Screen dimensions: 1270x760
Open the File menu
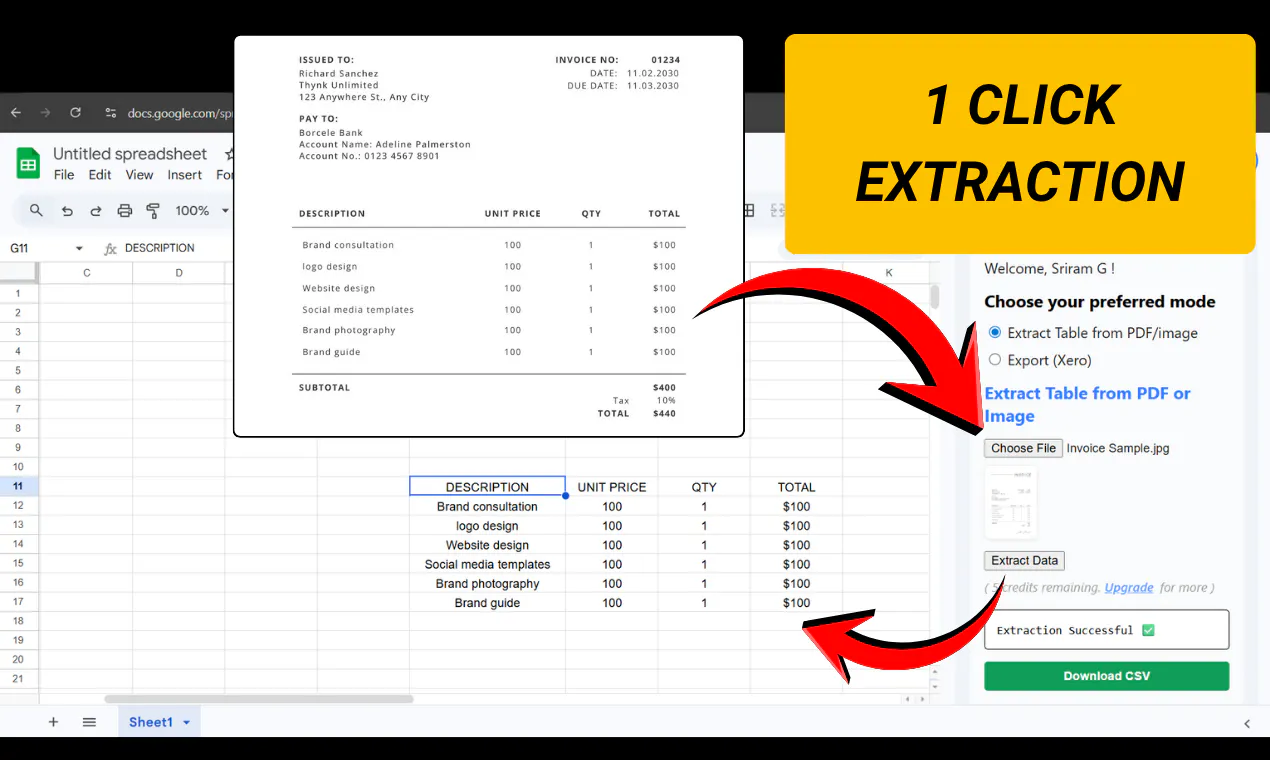[x=64, y=175]
